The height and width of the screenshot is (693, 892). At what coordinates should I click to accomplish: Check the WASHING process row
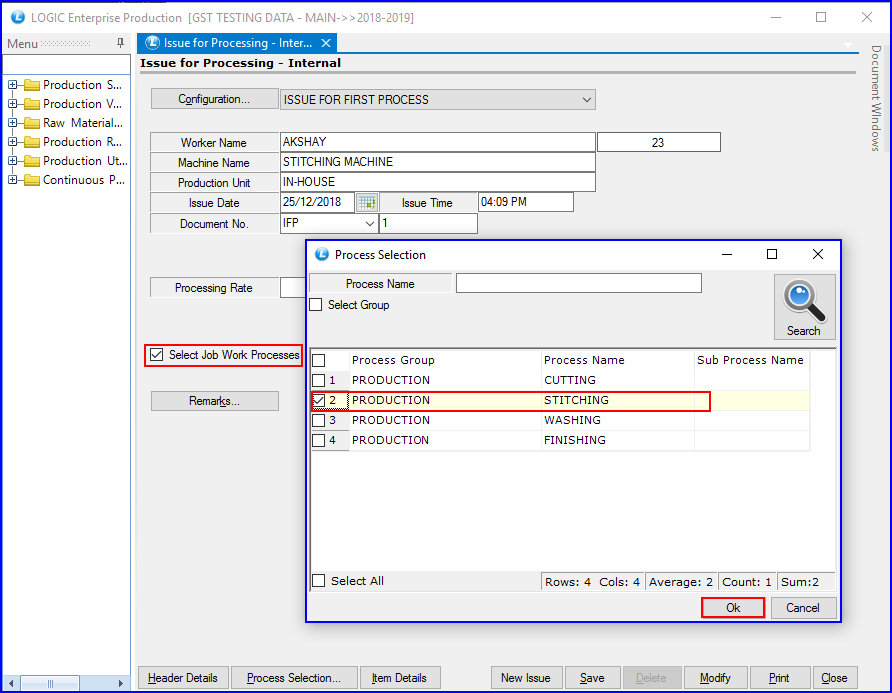pyautogui.click(x=319, y=420)
